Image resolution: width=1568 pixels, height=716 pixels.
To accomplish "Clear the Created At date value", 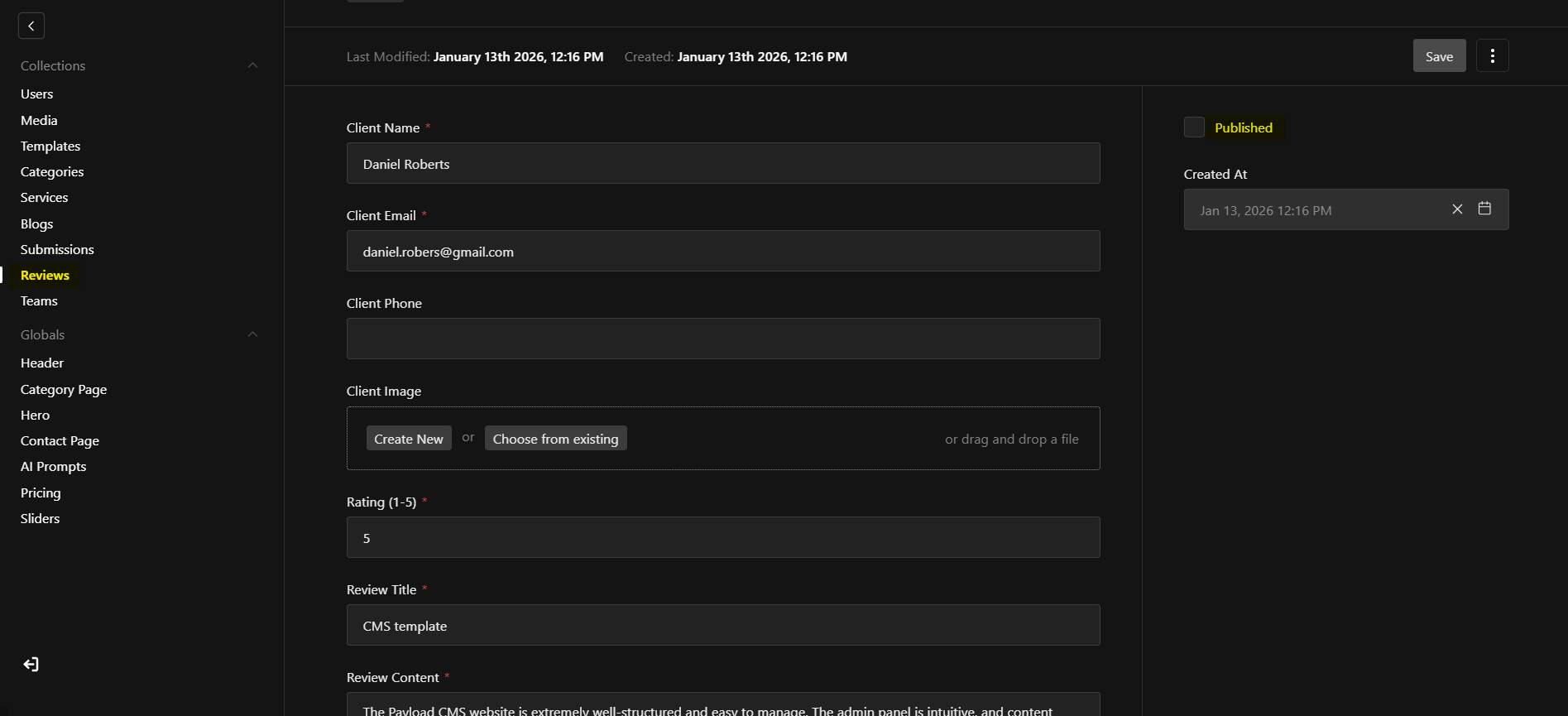I will (1457, 209).
